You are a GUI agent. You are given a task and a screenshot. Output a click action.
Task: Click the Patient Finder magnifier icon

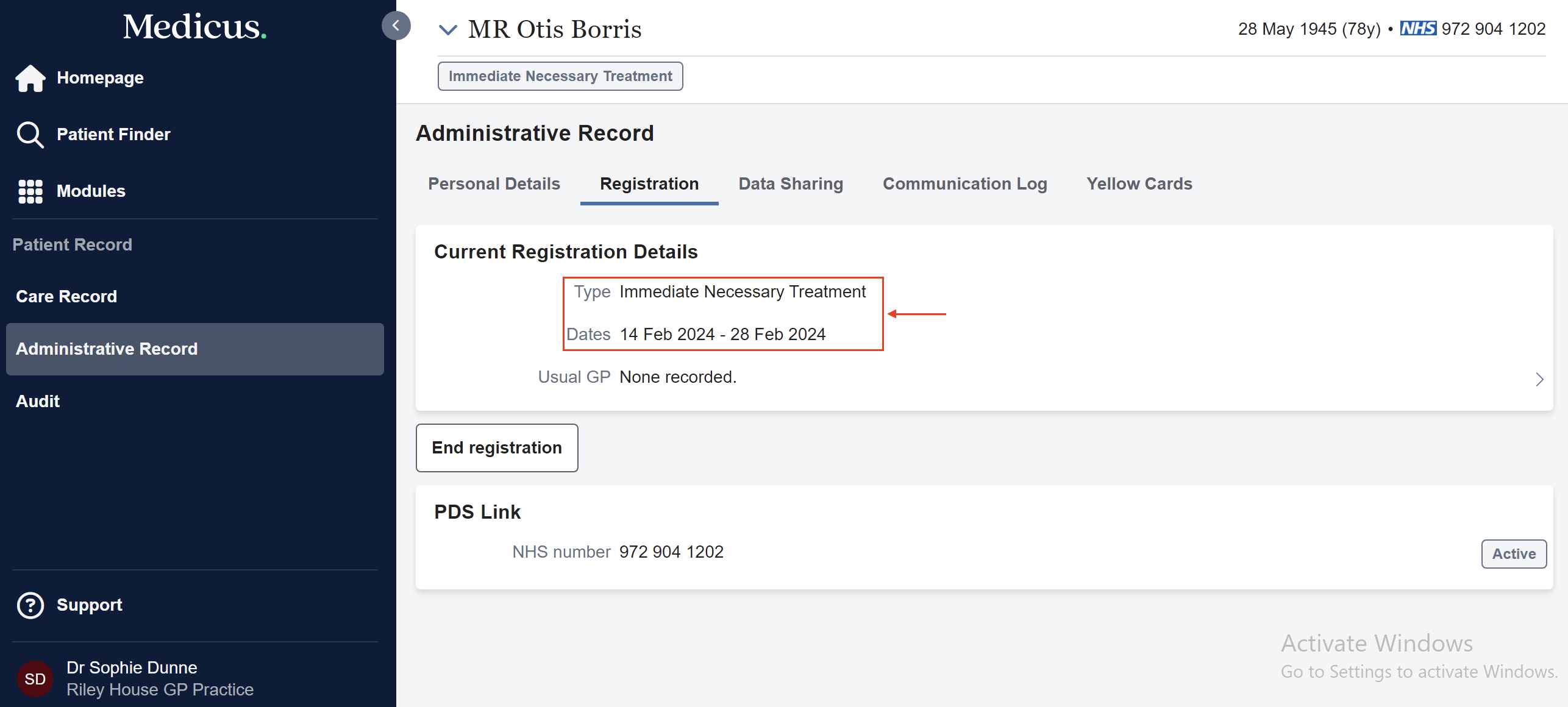[x=30, y=135]
